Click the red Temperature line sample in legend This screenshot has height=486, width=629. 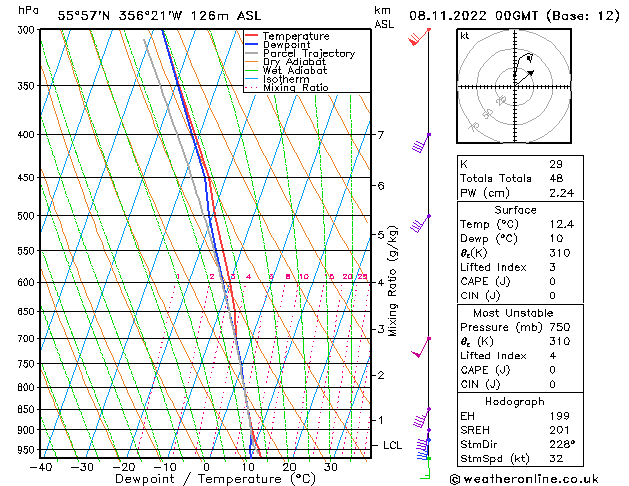[x=252, y=35]
